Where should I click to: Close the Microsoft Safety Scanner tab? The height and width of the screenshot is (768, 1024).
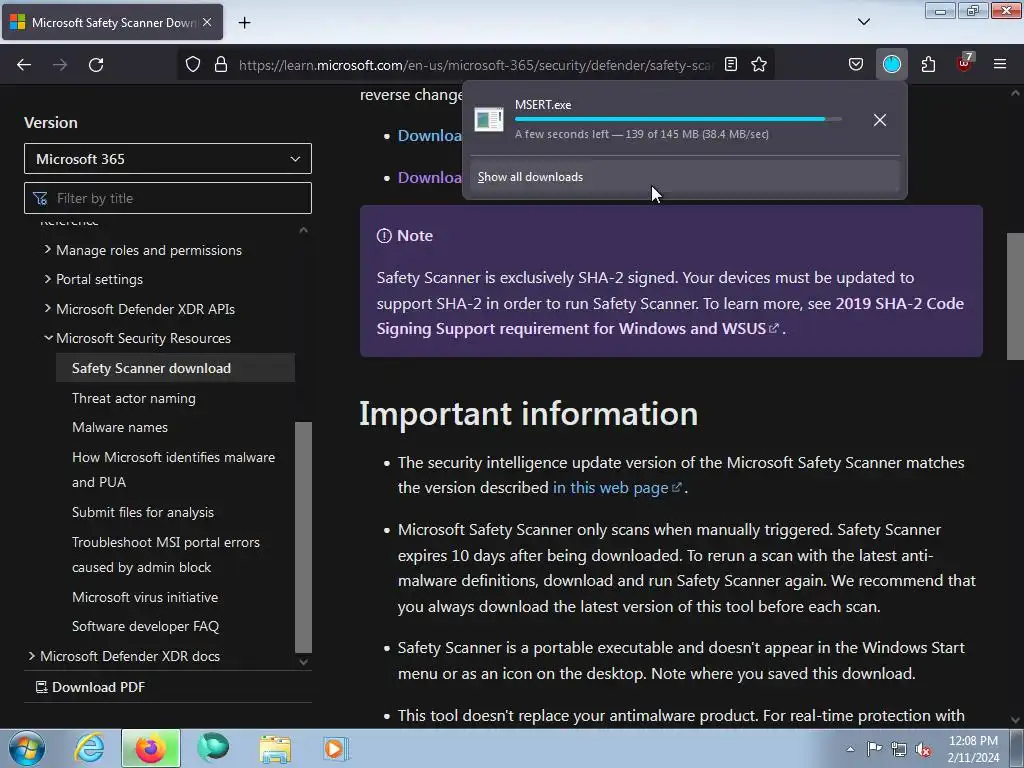[x=207, y=22]
